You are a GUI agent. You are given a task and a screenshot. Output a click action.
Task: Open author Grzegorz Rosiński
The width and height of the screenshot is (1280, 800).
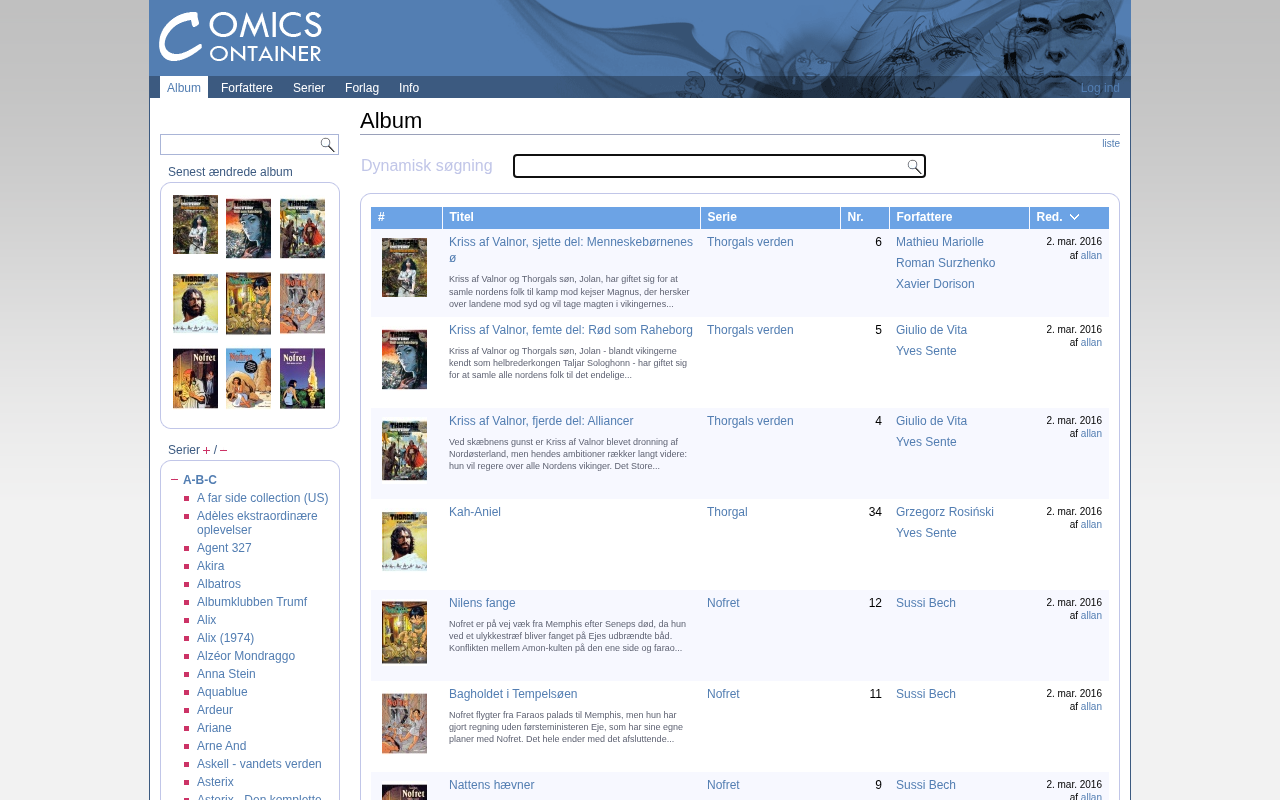[x=945, y=512]
